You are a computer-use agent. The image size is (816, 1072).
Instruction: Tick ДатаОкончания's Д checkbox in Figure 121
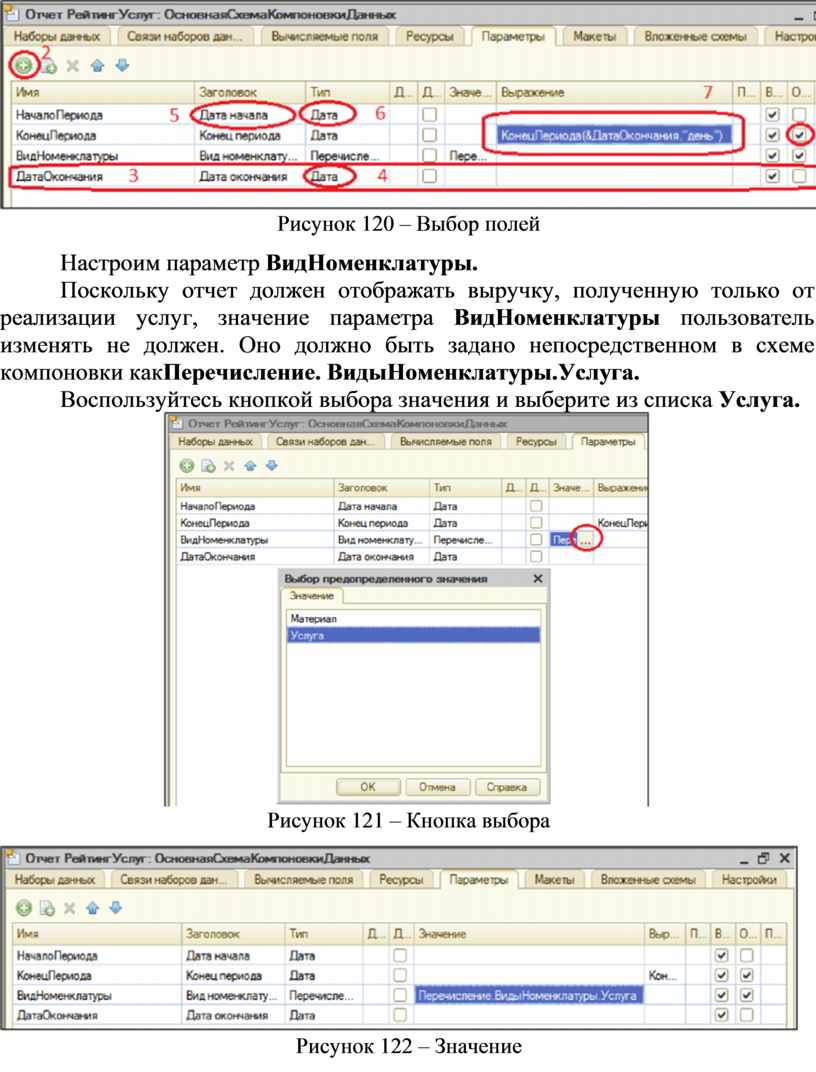pos(536,557)
